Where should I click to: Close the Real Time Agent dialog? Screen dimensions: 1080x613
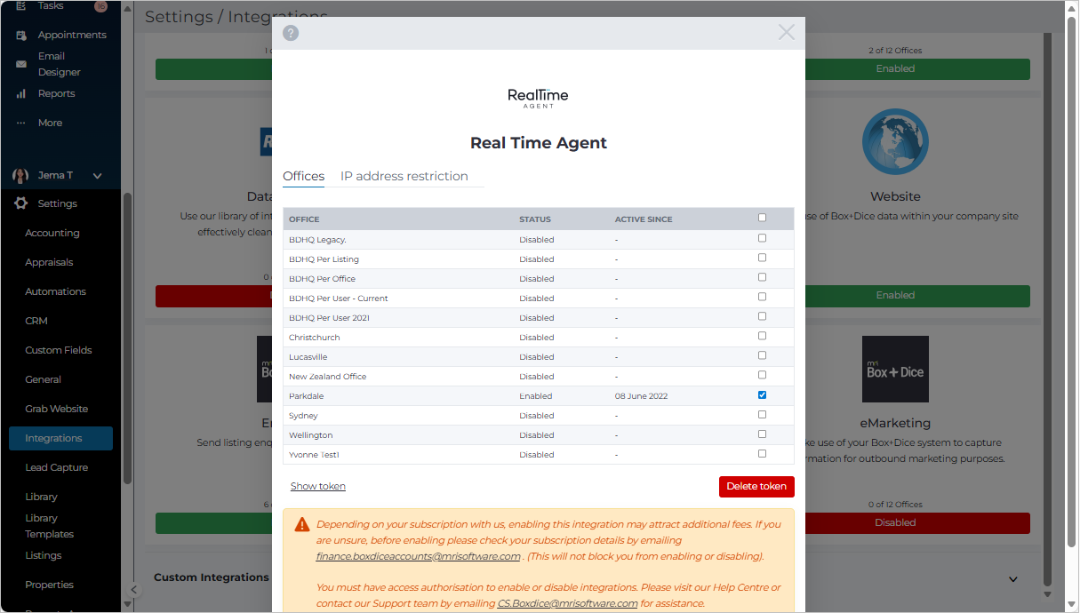click(786, 32)
